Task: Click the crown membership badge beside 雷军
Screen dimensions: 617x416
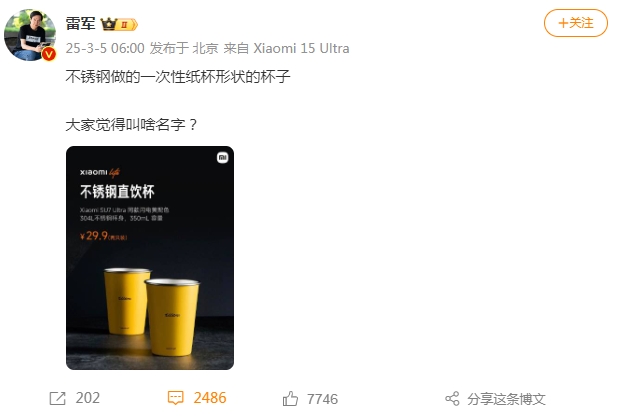Action: pyautogui.click(x=119, y=24)
